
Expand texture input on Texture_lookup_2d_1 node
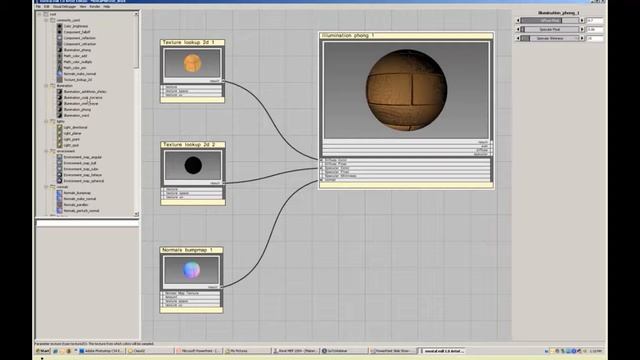[163, 87]
